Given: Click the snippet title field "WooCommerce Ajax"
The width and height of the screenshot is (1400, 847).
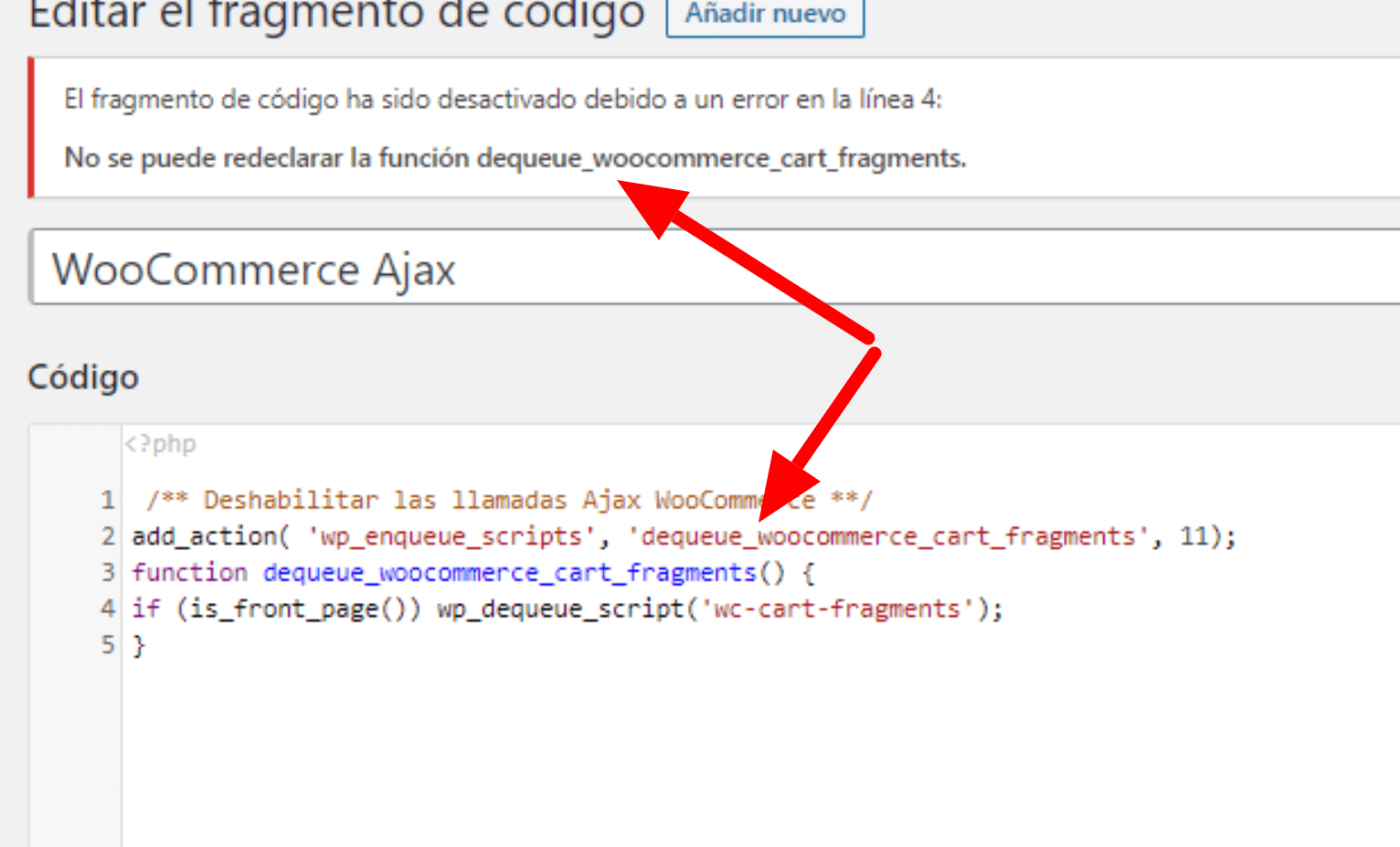Looking at the screenshot, I should tap(716, 268).
